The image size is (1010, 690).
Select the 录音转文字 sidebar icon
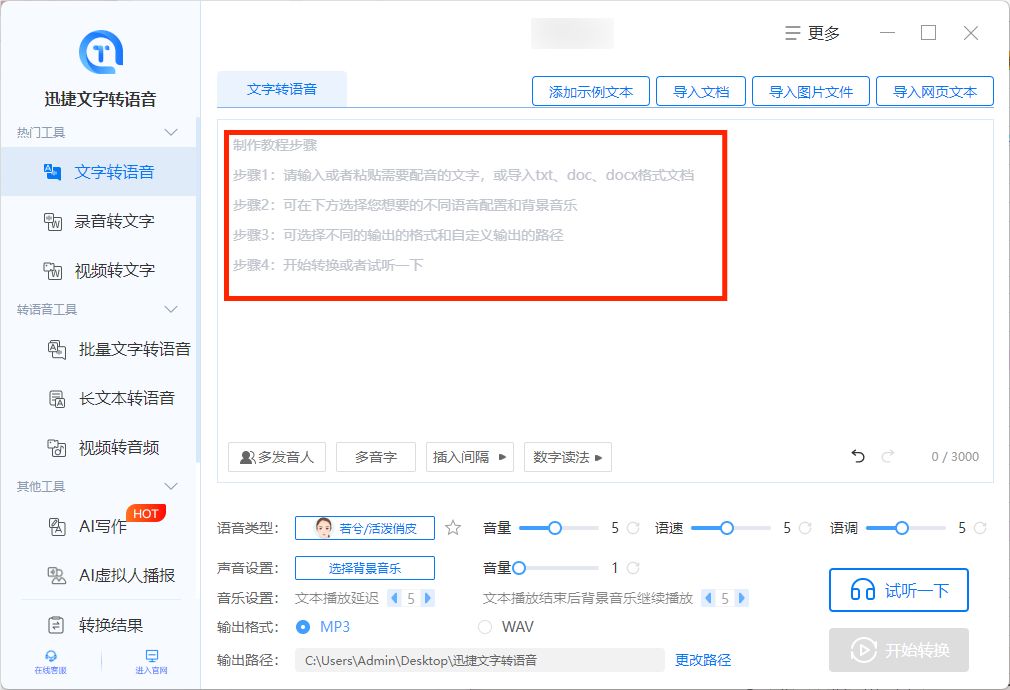52,221
